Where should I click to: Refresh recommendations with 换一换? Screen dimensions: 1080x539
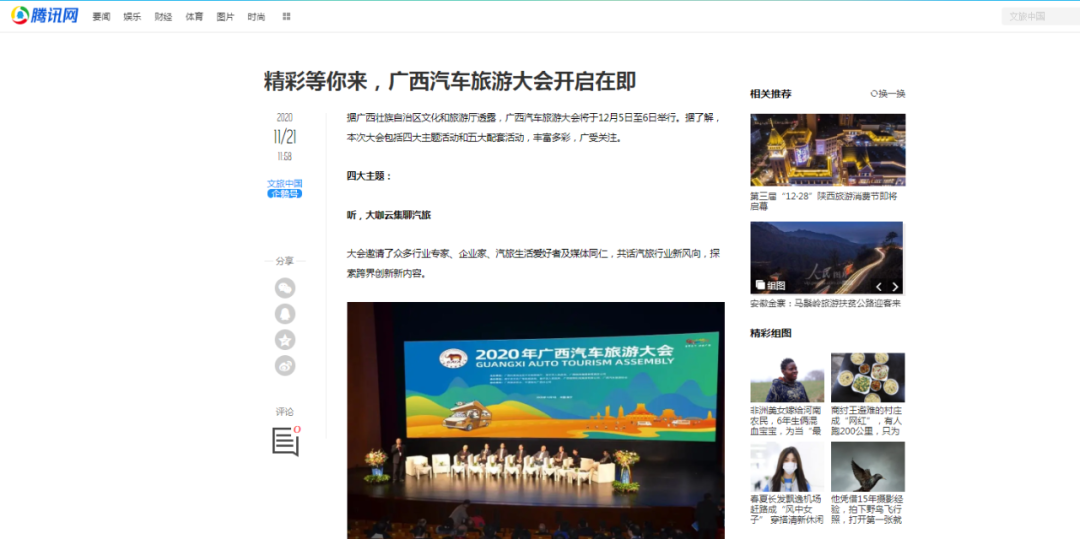[887, 94]
